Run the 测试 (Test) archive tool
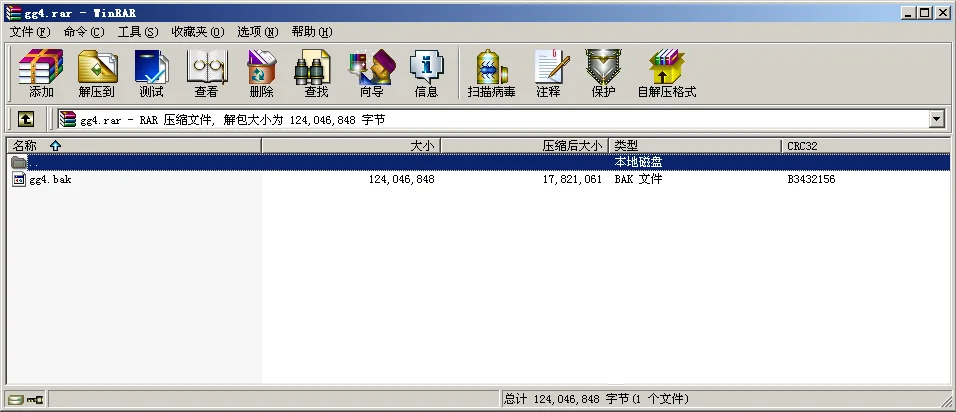956x412 pixels. [x=151, y=74]
